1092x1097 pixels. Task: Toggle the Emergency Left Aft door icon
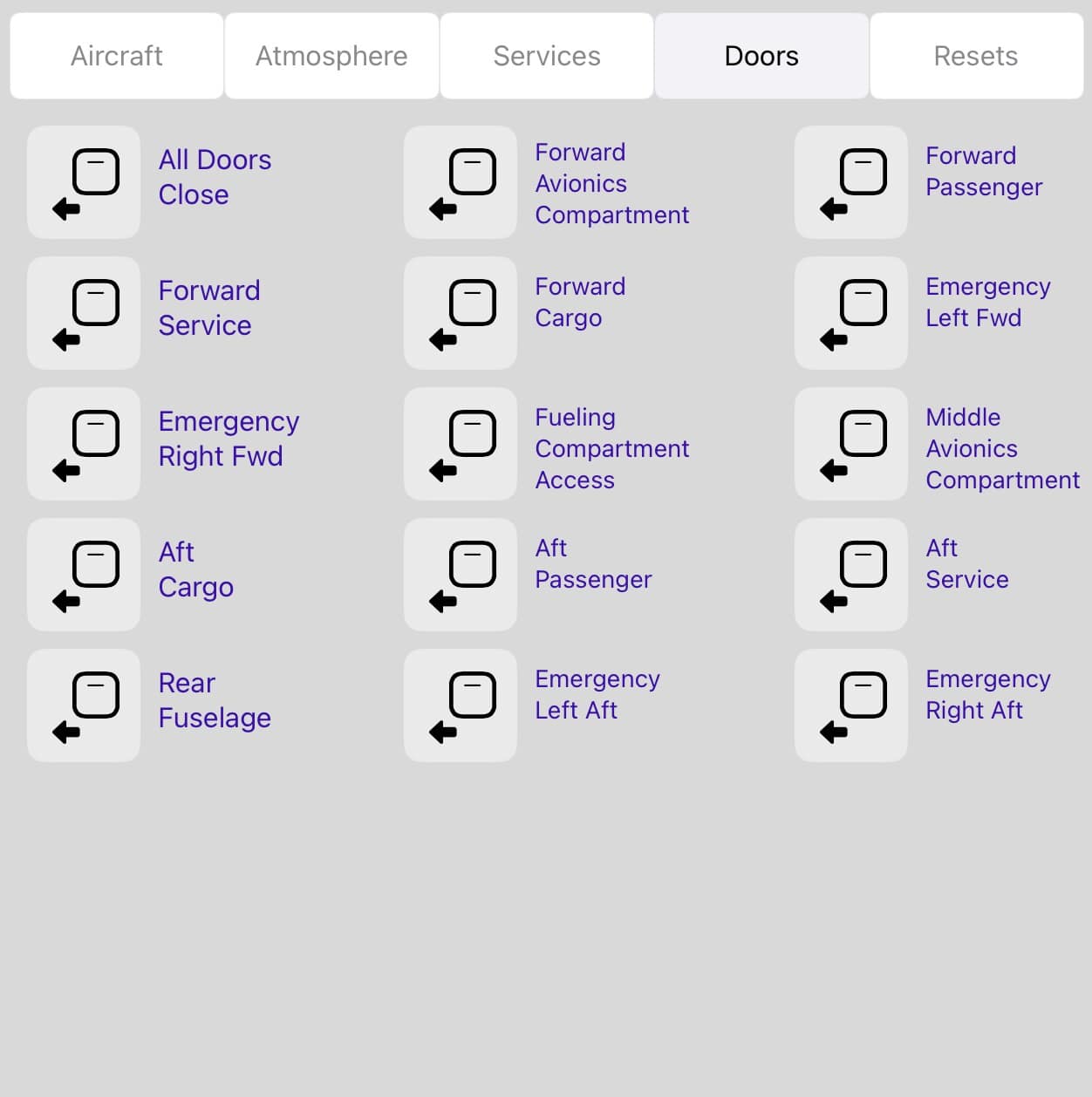coord(461,705)
